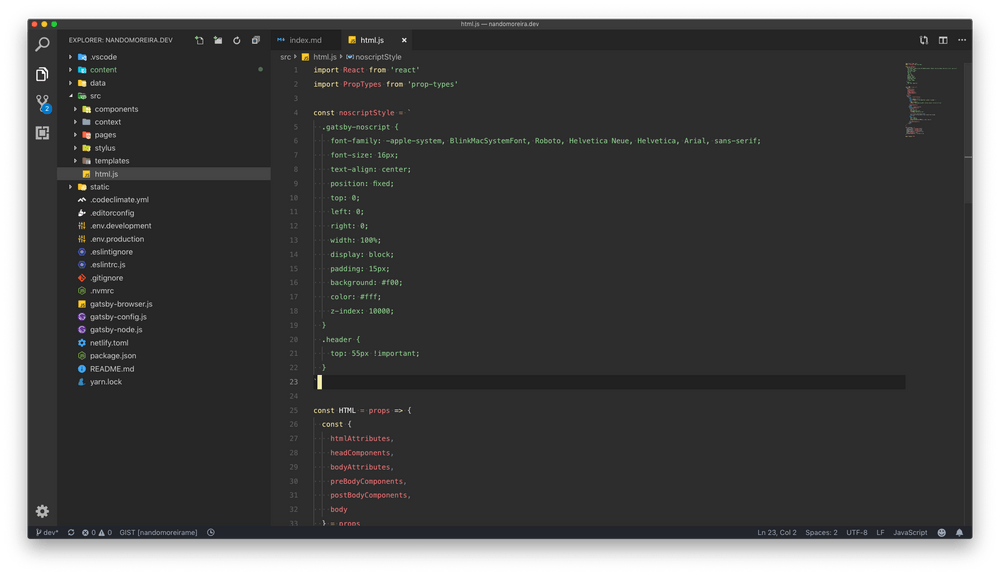Image resolution: width=1000 pixels, height=575 pixels.
Task: Expand the stylus folder
Action: point(105,148)
